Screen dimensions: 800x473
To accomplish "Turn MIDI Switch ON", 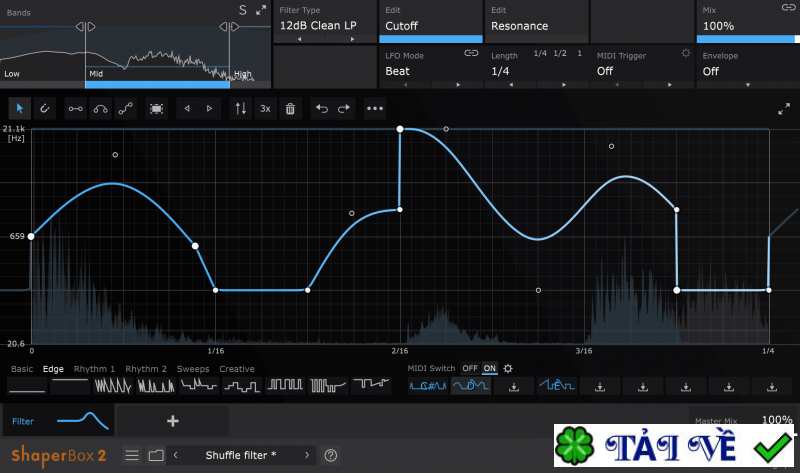I will tap(490, 368).
